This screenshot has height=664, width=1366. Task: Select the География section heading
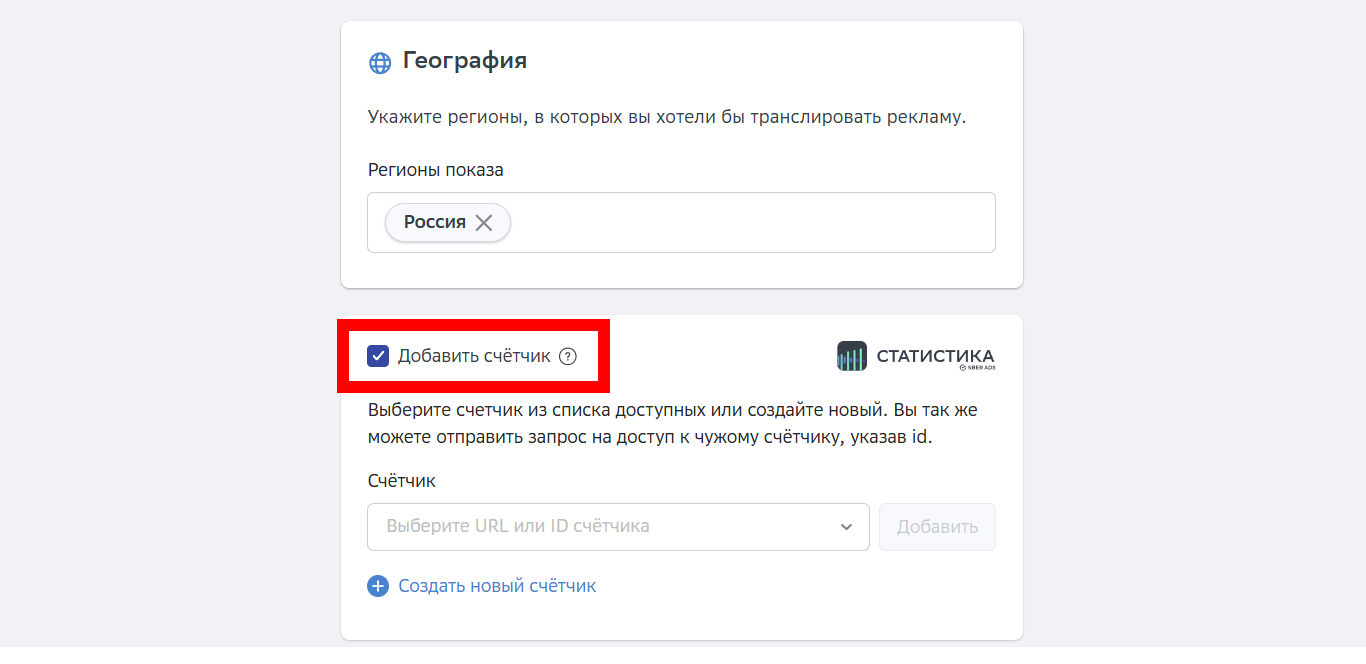(x=464, y=61)
